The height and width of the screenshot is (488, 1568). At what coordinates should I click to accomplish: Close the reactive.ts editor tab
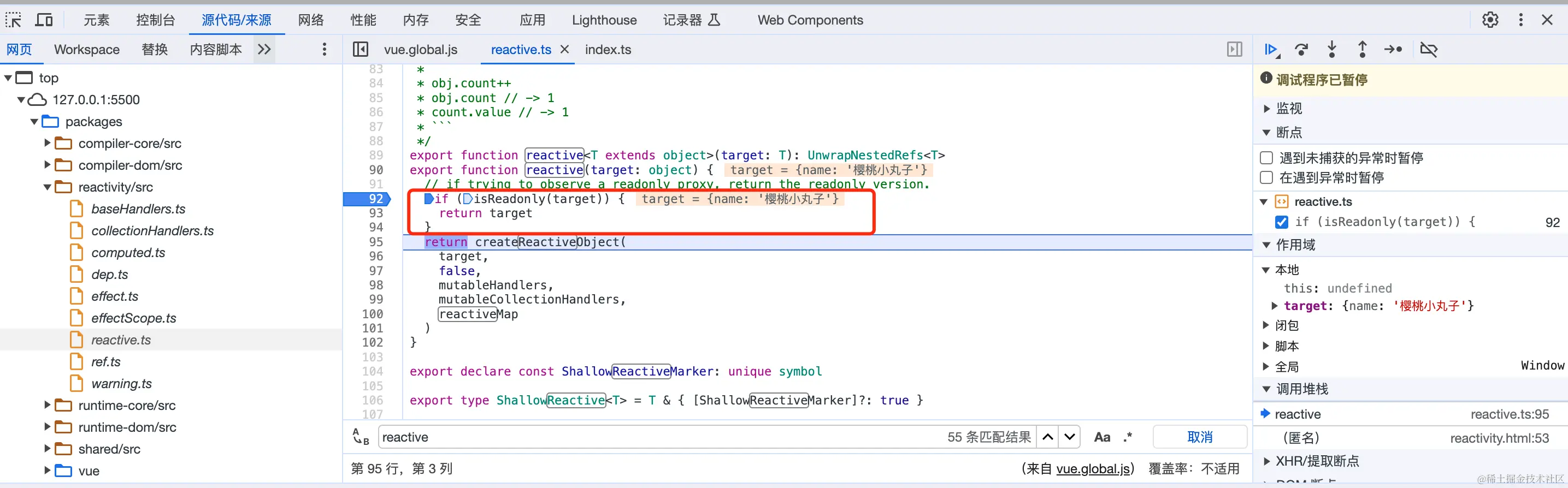(565, 49)
